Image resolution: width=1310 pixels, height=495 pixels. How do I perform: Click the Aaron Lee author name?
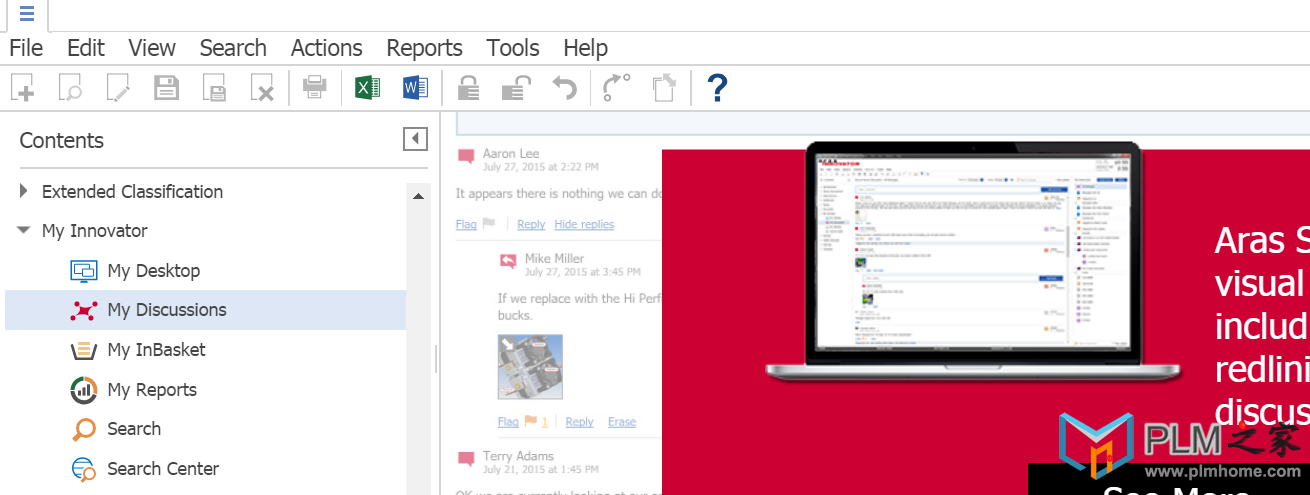(511, 153)
